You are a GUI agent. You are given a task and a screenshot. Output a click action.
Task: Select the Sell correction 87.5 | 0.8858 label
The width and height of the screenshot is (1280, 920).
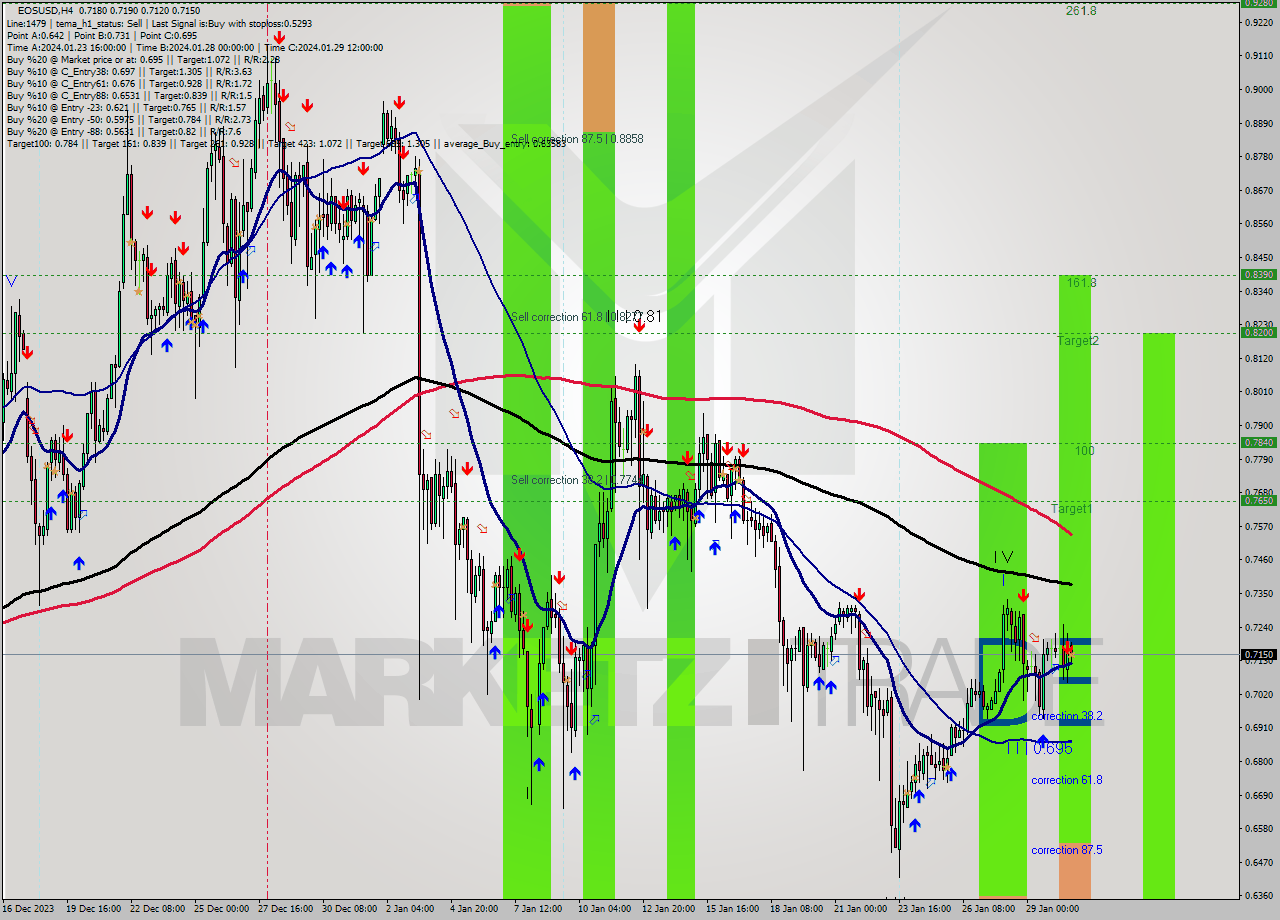(576, 139)
